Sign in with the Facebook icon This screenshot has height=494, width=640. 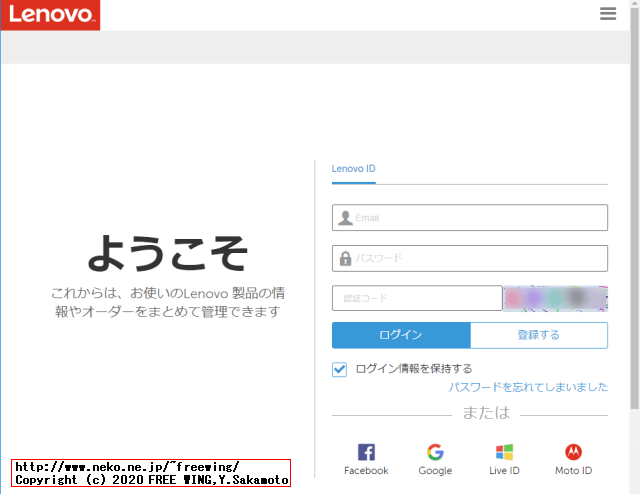click(x=366, y=452)
